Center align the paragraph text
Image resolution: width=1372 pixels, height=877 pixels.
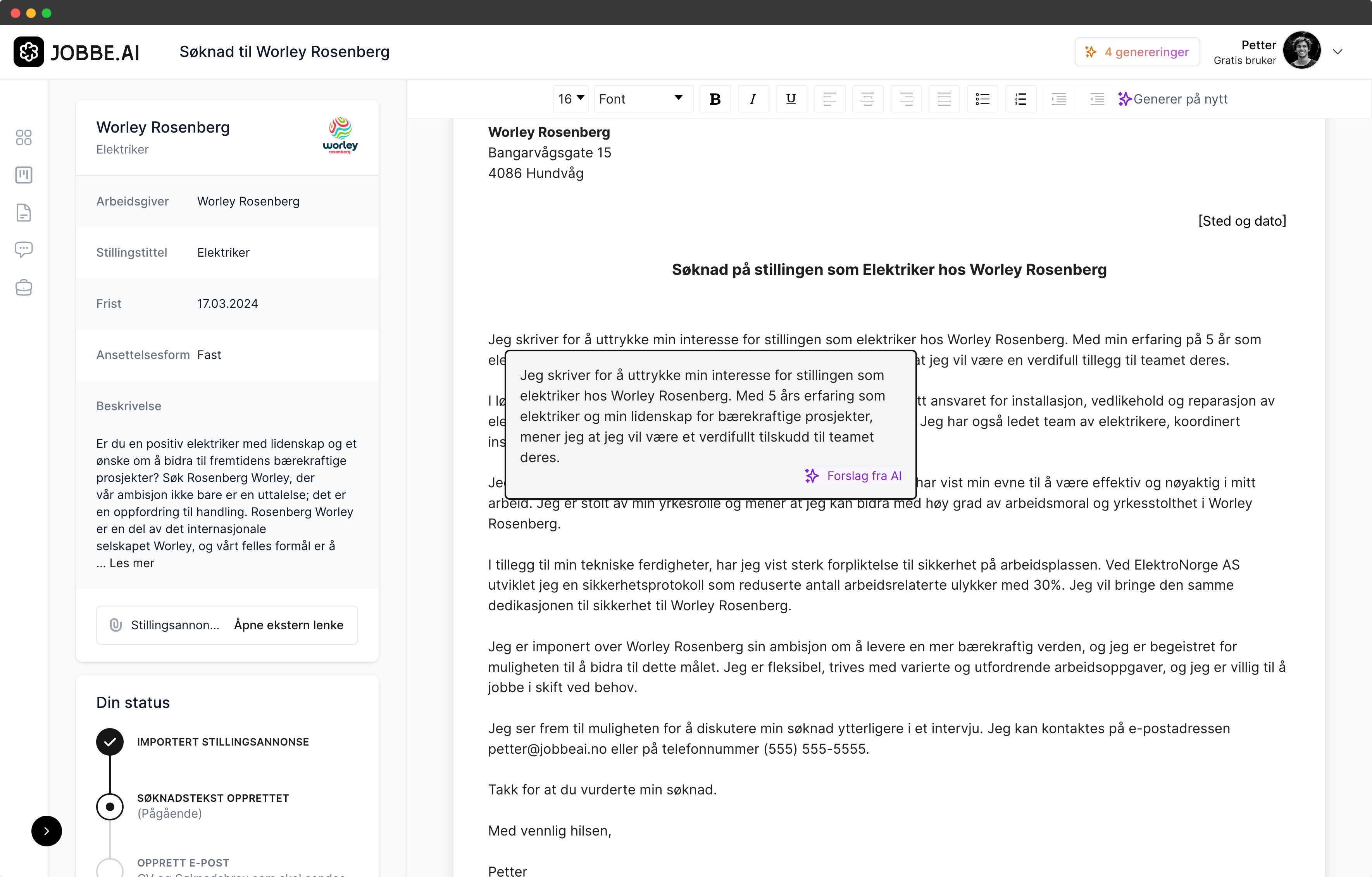point(867,99)
